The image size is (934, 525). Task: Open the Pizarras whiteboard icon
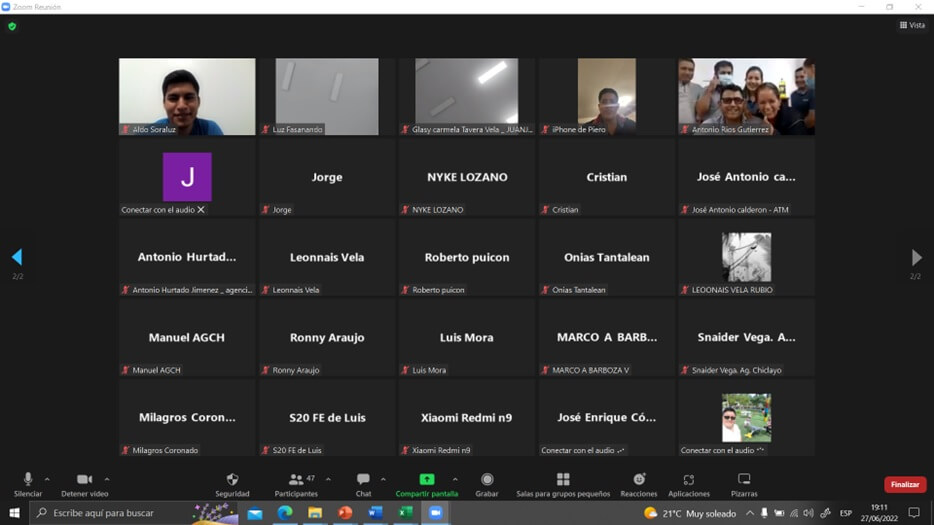pos(744,481)
